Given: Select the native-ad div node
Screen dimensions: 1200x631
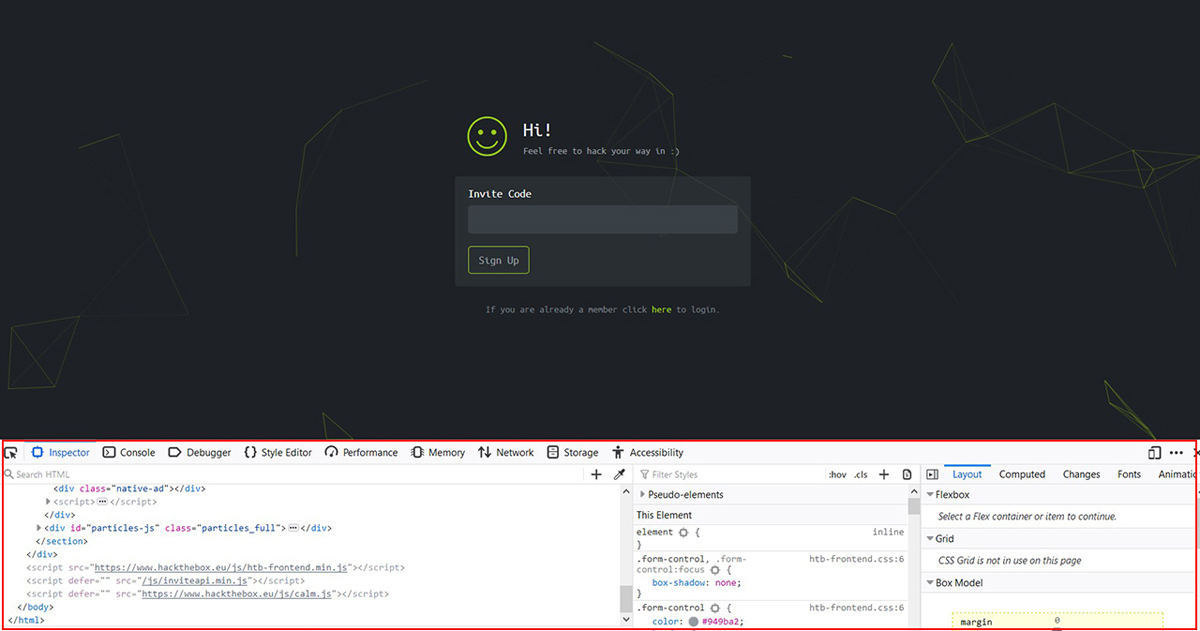Looking at the screenshot, I should coord(129,489).
